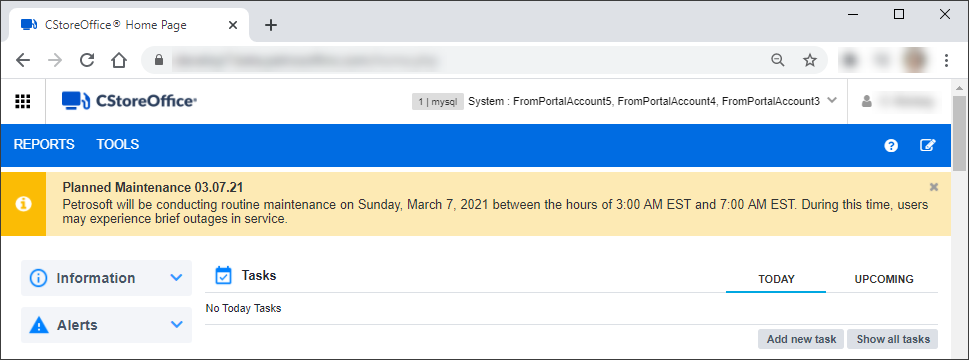
Task: Click the CStoreOffice logo
Action: 129,101
